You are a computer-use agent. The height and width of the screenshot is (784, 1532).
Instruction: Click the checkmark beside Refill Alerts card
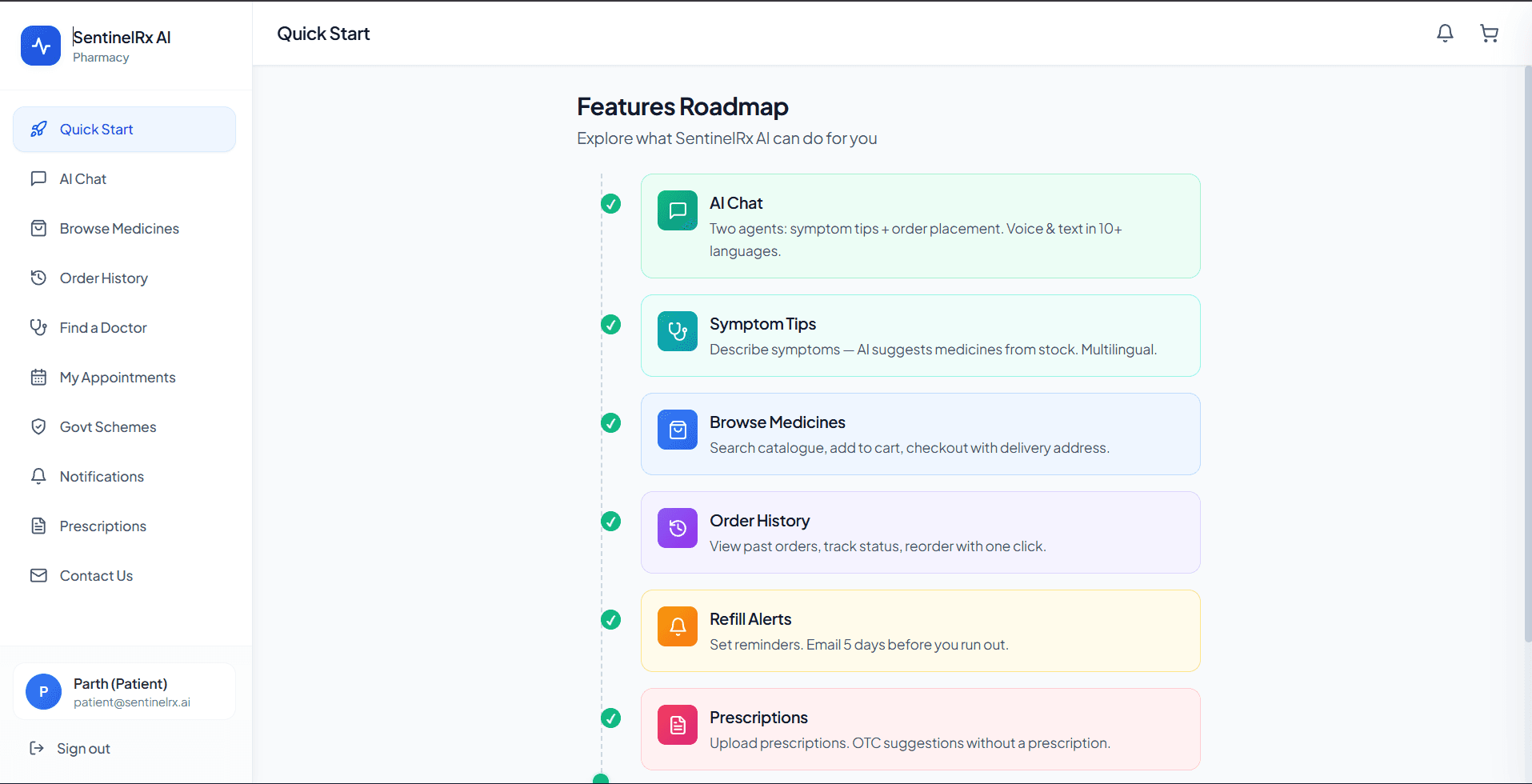(611, 620)
